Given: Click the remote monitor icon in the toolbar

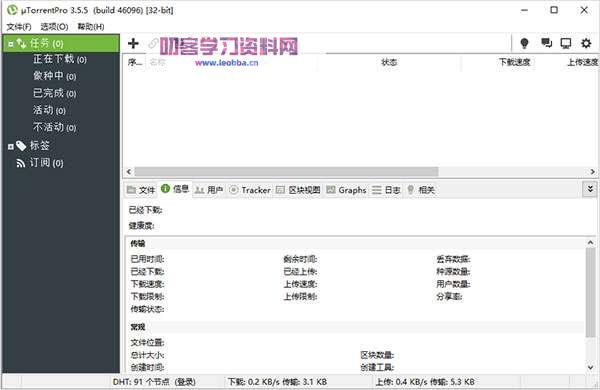Looking at the screenshot, I should coord(566,43).
